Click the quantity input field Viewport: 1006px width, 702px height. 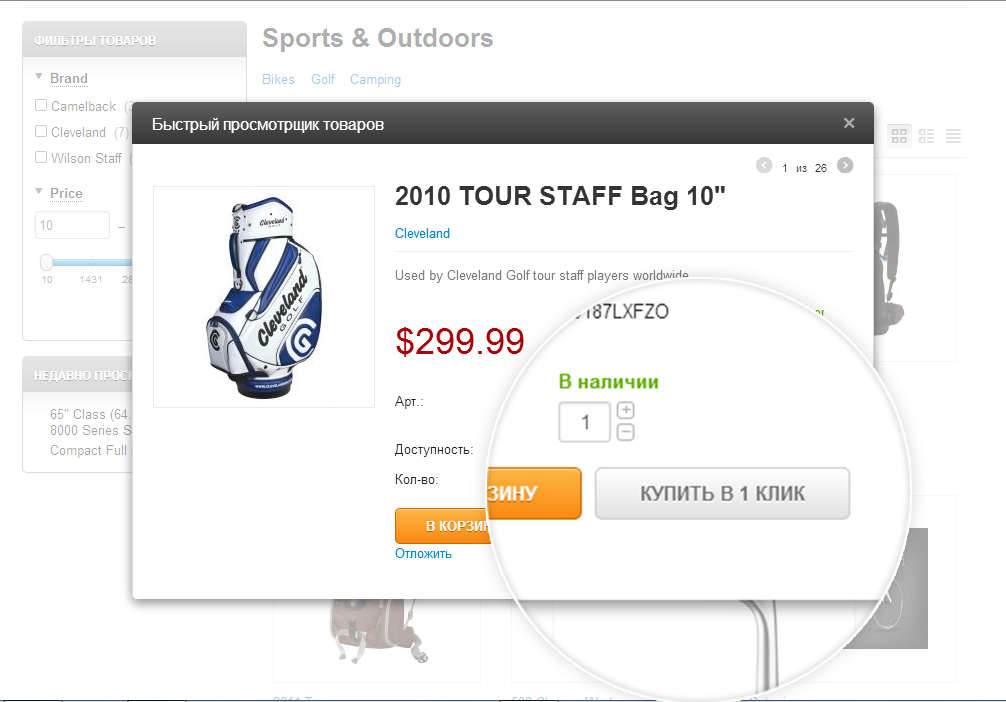click(584, 422)
